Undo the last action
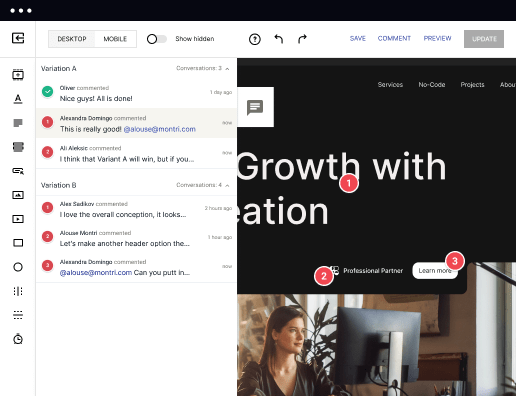The height and width of the screenshot is (396, 516). tap(279, 39)
